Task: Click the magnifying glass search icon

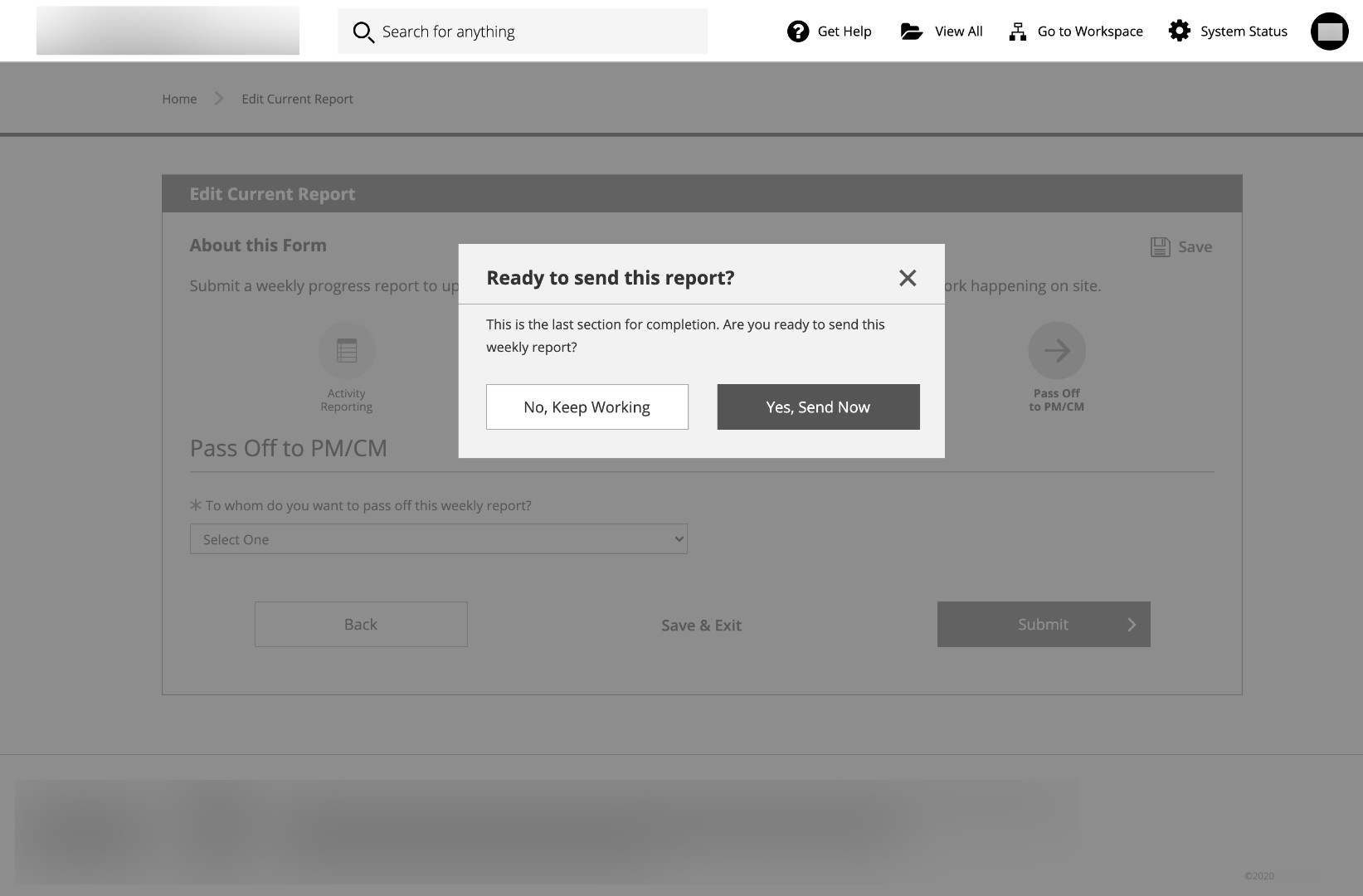Action: coord(363,32)
